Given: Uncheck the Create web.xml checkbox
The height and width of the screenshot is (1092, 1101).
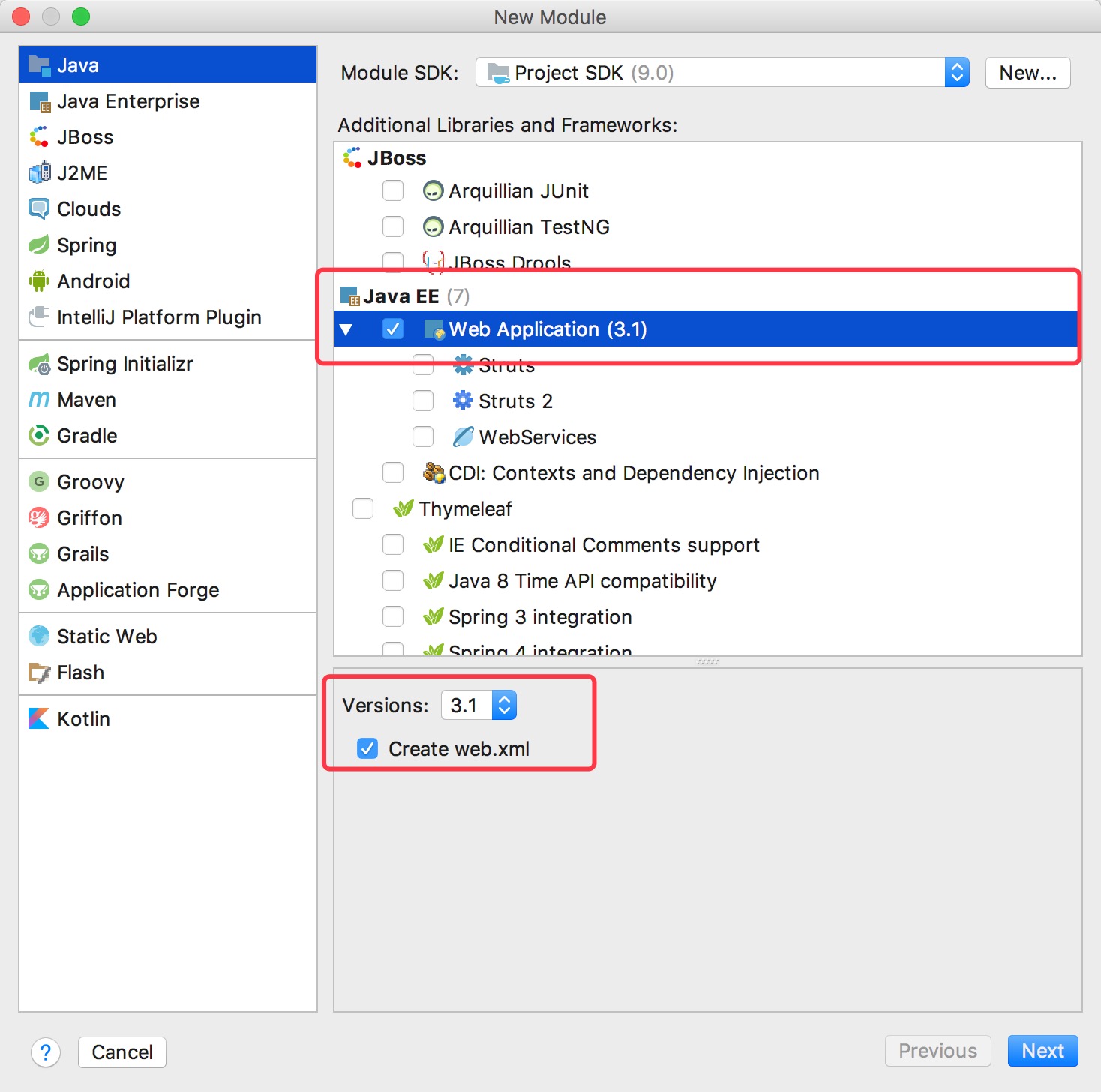Looking at the screenshot, I should 367,748.
